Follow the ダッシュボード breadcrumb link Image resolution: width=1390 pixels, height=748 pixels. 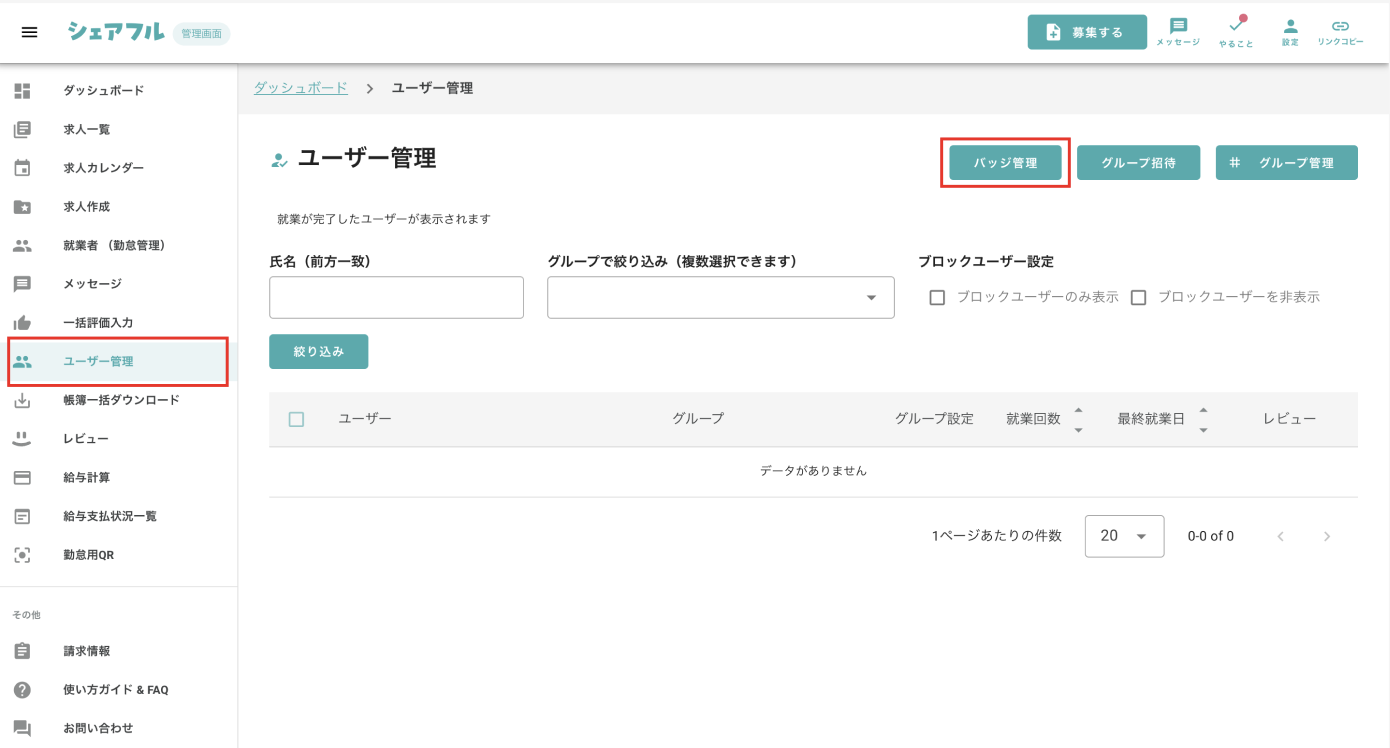(300, 88)
